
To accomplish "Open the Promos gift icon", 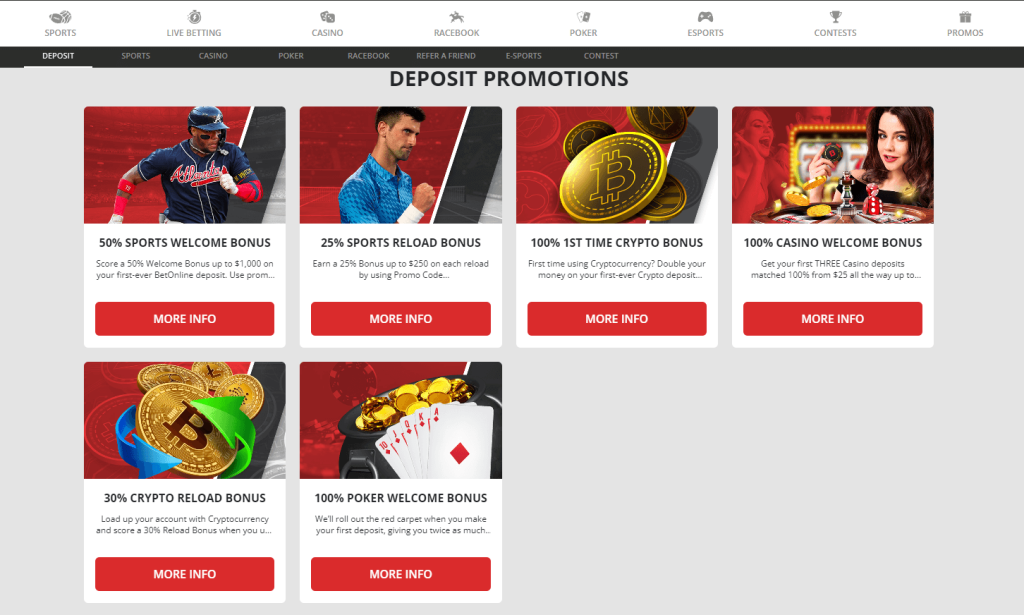I will coord(965,18).
